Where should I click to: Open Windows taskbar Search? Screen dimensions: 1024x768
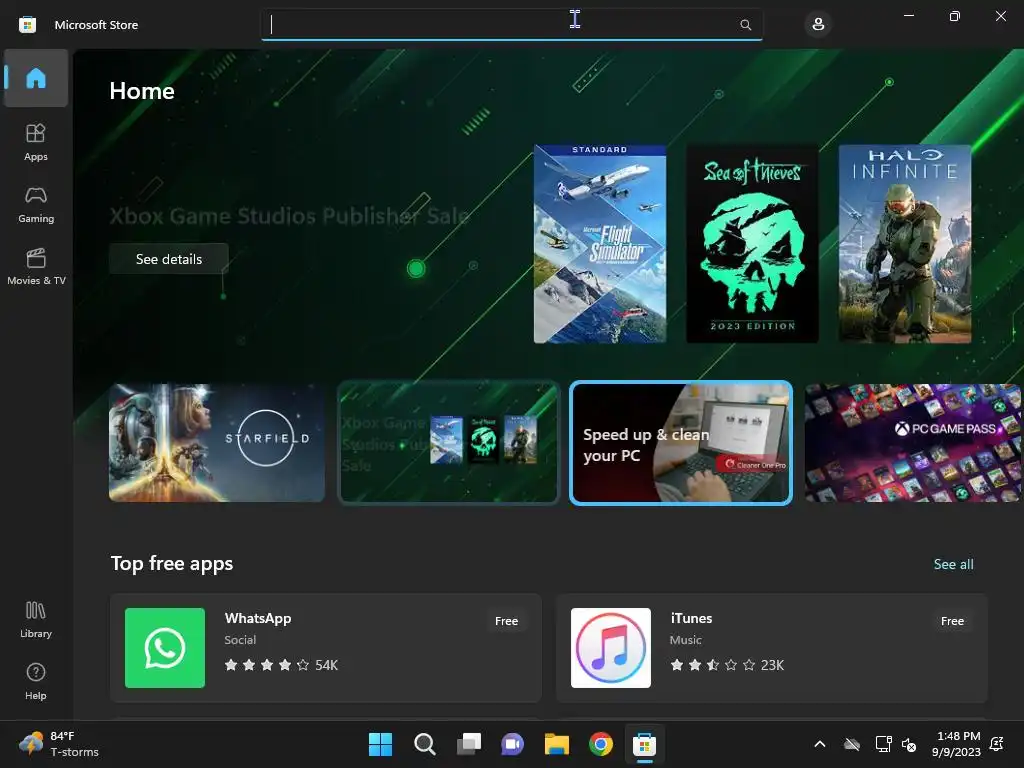click(424, 744)
